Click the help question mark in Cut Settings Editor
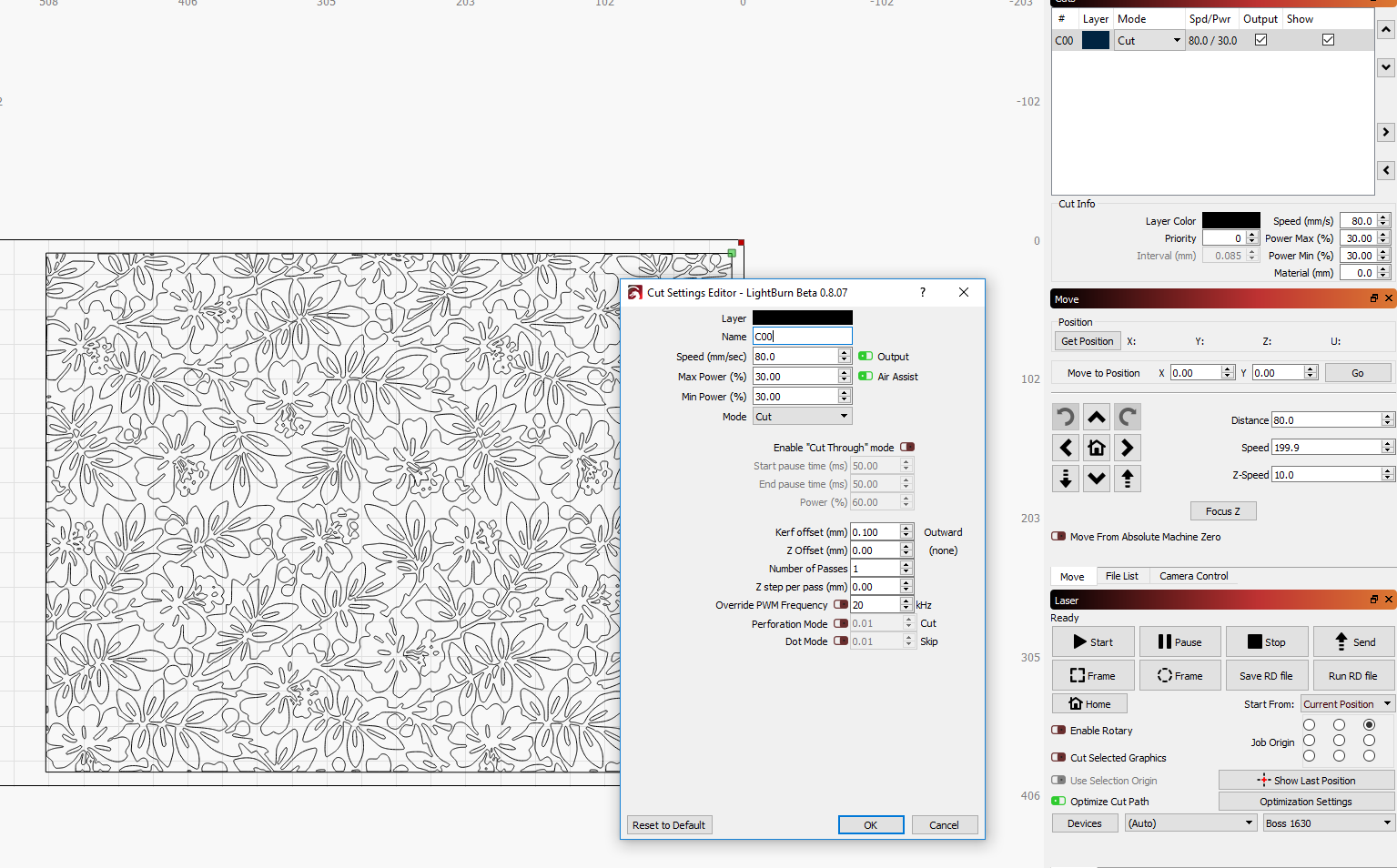The height and width of the screenshot is (868, 1397). tap(923, 292)
